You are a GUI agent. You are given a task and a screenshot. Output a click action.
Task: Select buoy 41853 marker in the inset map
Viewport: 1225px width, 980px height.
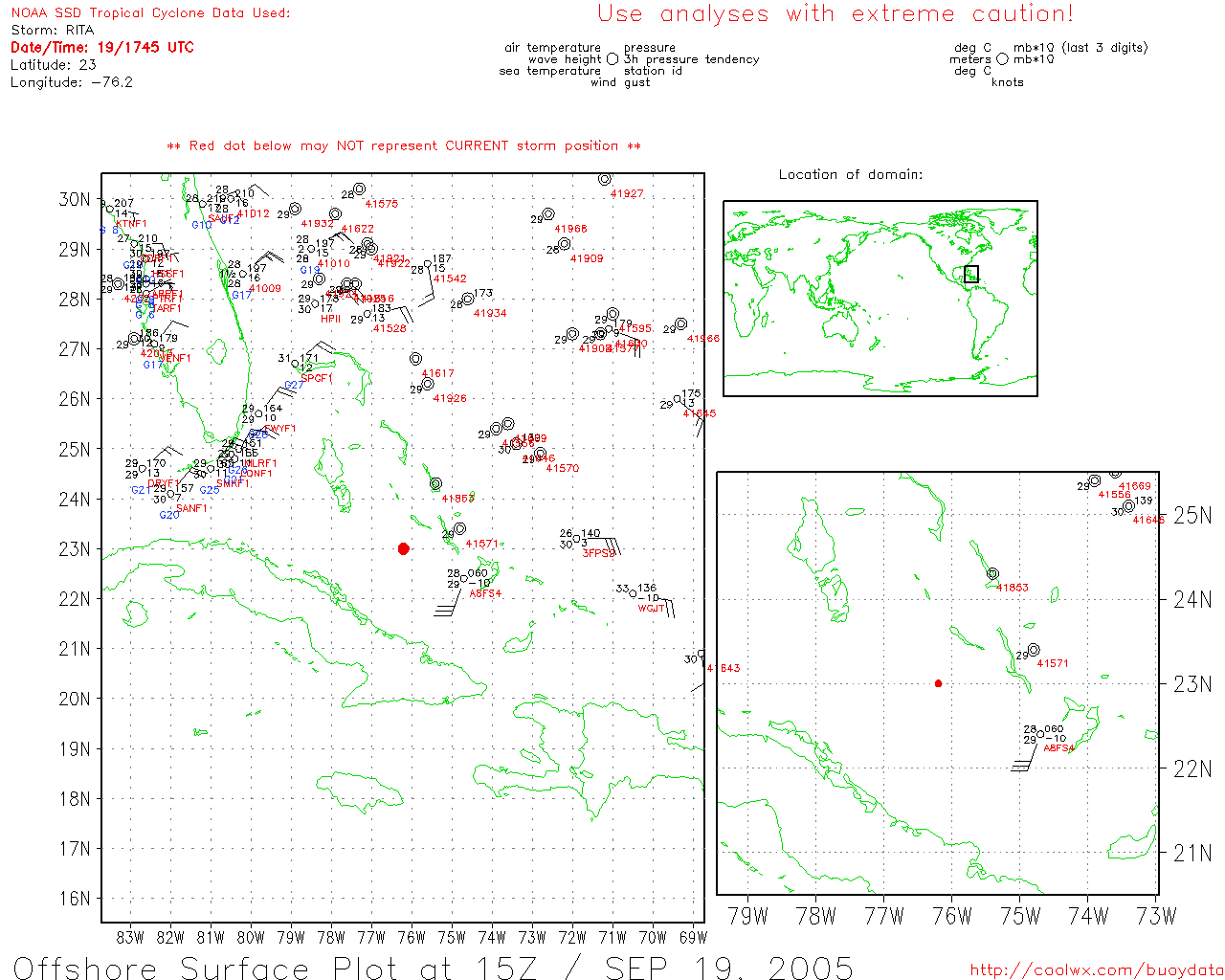[992, 574]
